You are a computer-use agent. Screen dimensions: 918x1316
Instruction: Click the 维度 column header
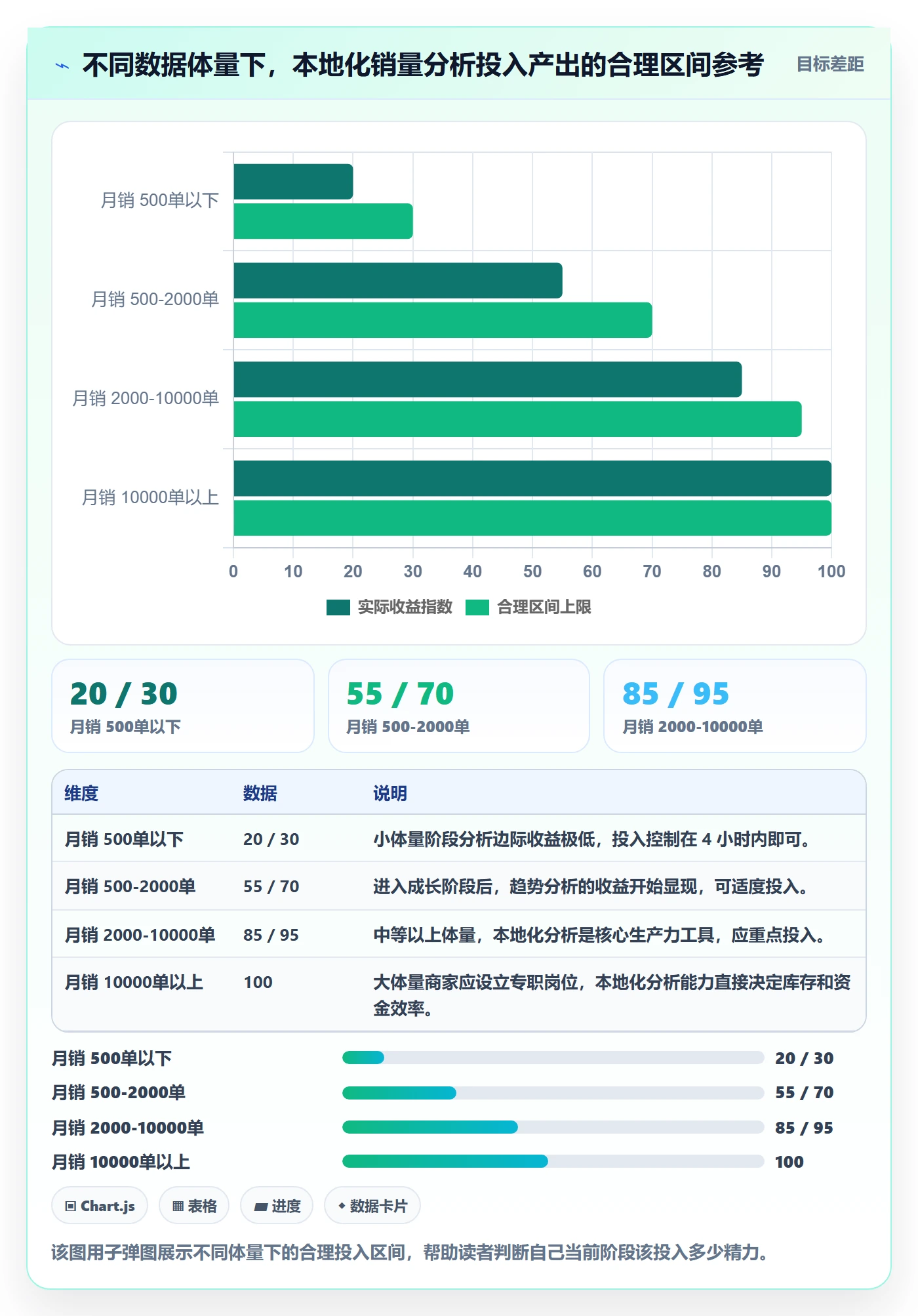tap(81, 793)
